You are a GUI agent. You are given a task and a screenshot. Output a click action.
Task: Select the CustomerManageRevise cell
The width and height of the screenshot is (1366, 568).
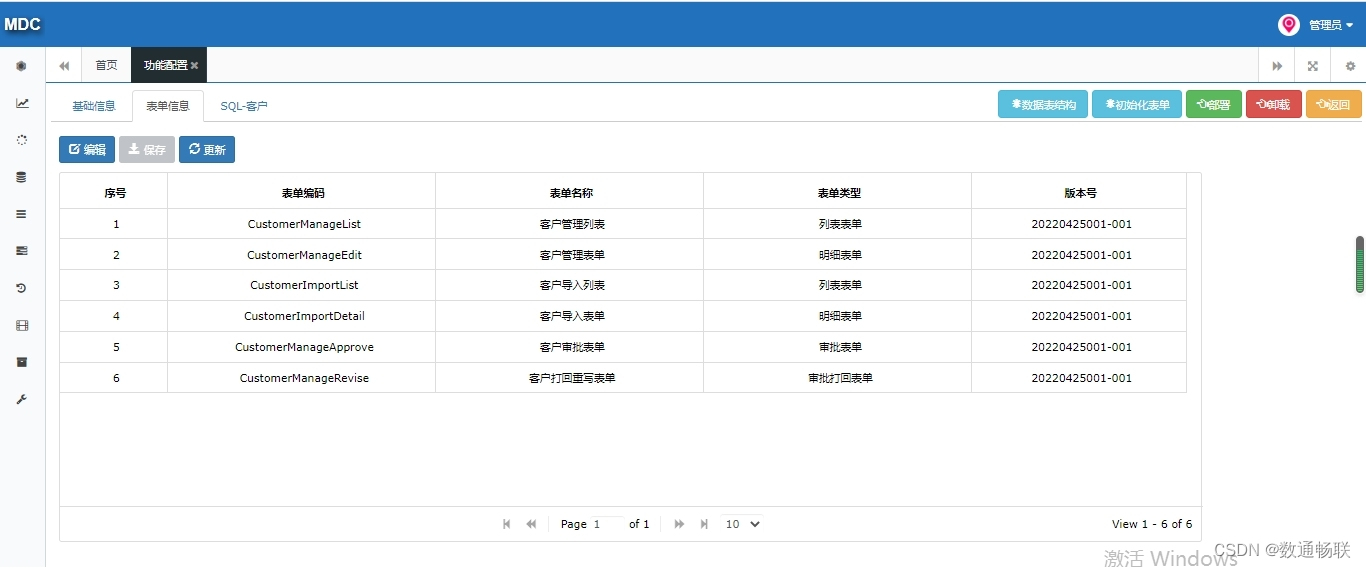coord(304,378)
